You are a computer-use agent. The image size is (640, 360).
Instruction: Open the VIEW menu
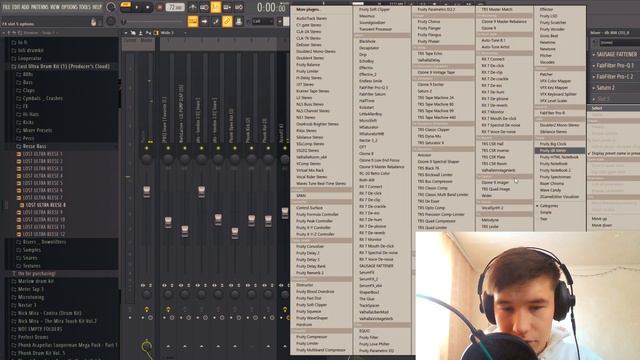[55, 7]
